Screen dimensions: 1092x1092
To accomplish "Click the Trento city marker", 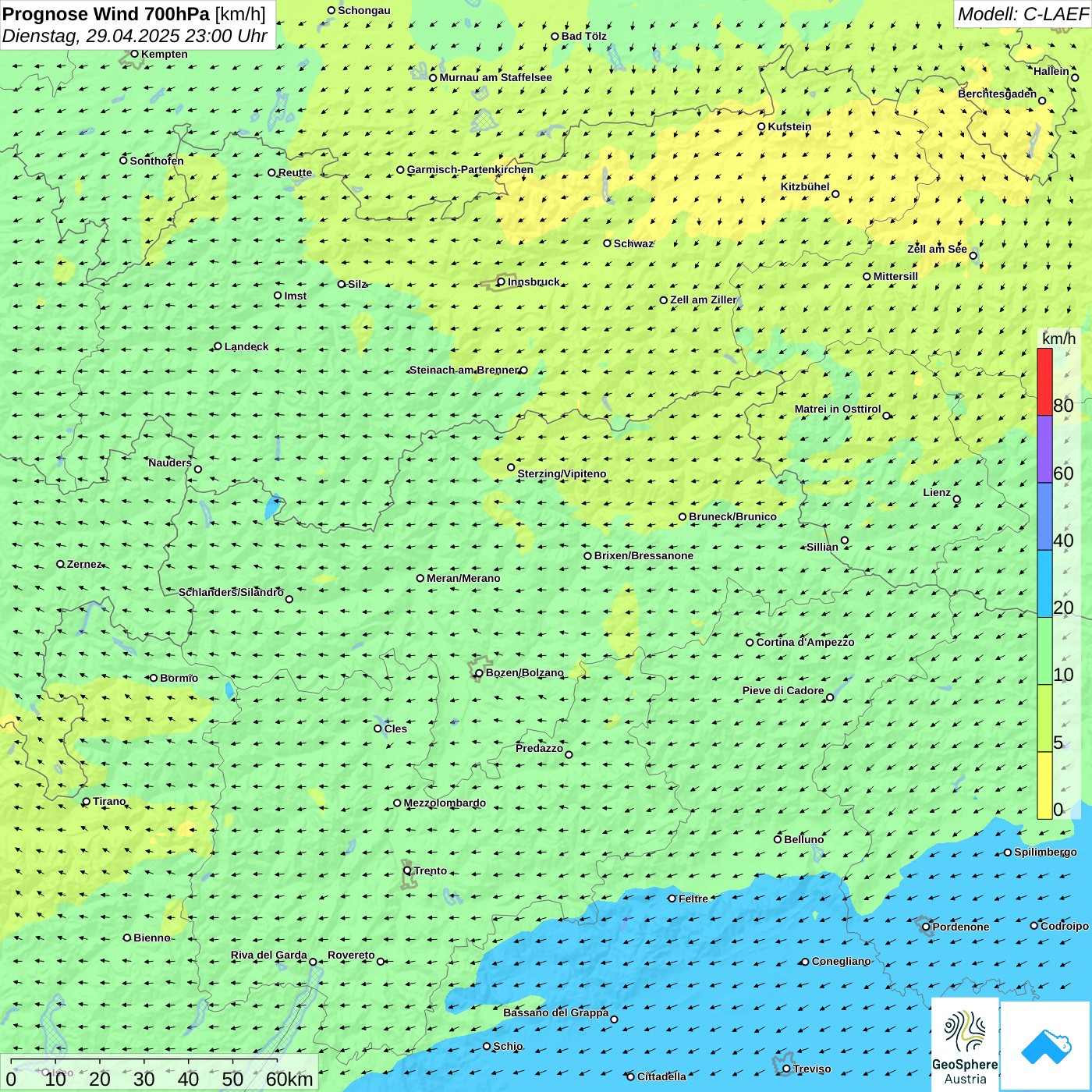I will point(407,870).
